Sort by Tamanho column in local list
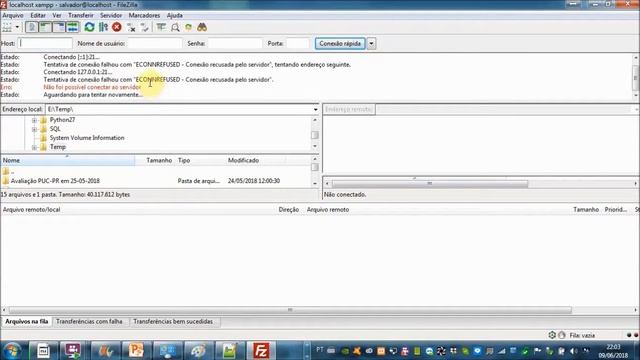 click(x=155, y=160)
